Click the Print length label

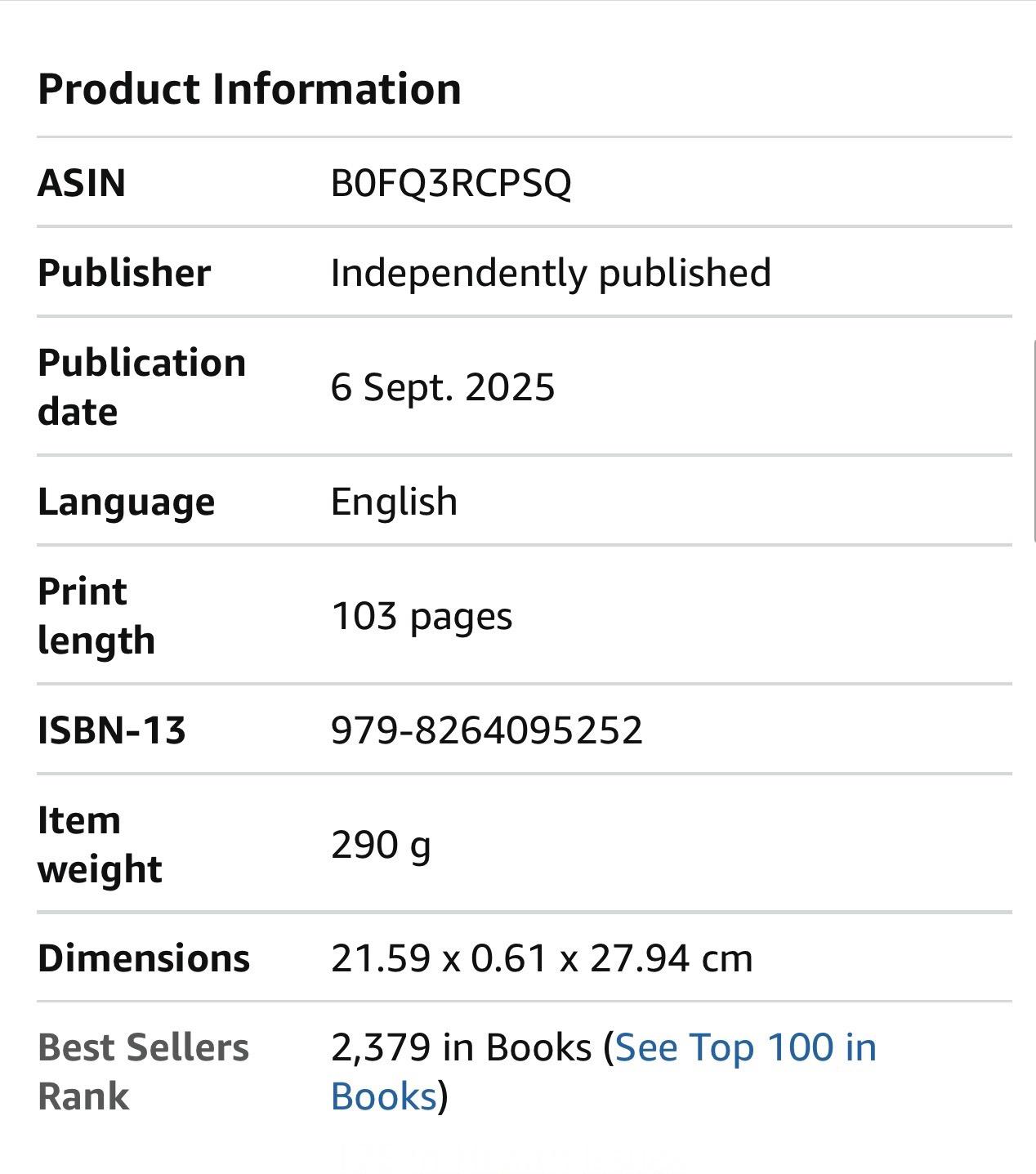pos(96,615)
